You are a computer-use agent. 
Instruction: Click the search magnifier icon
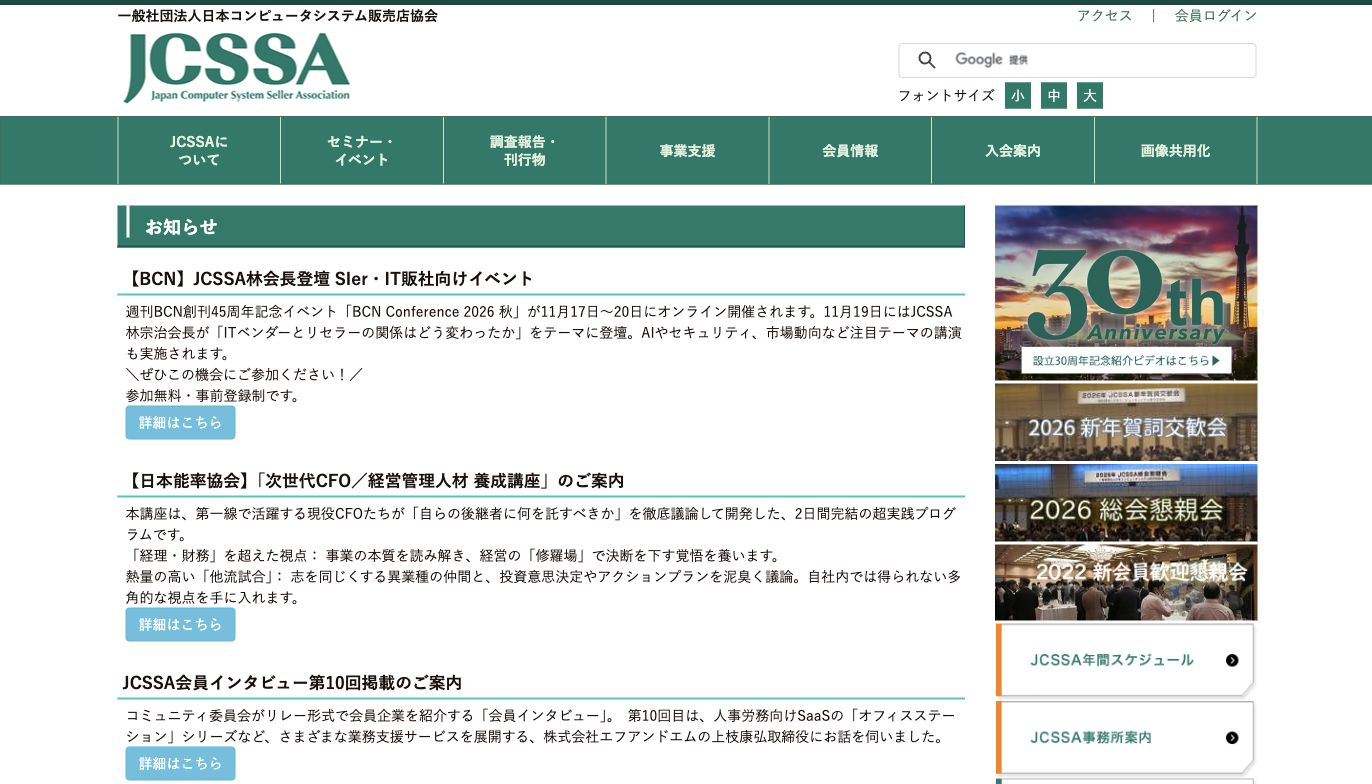(927, 60)
